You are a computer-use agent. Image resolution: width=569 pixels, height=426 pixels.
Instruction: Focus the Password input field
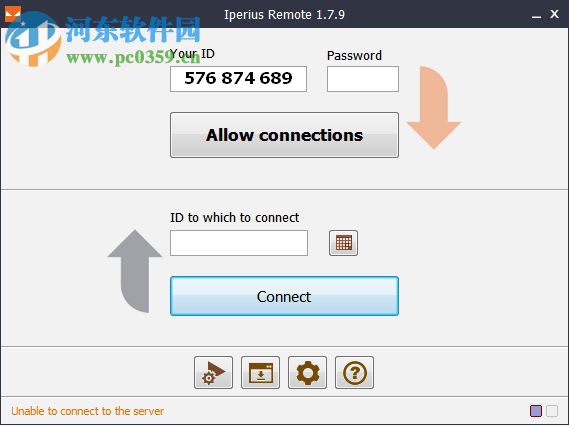363,79
